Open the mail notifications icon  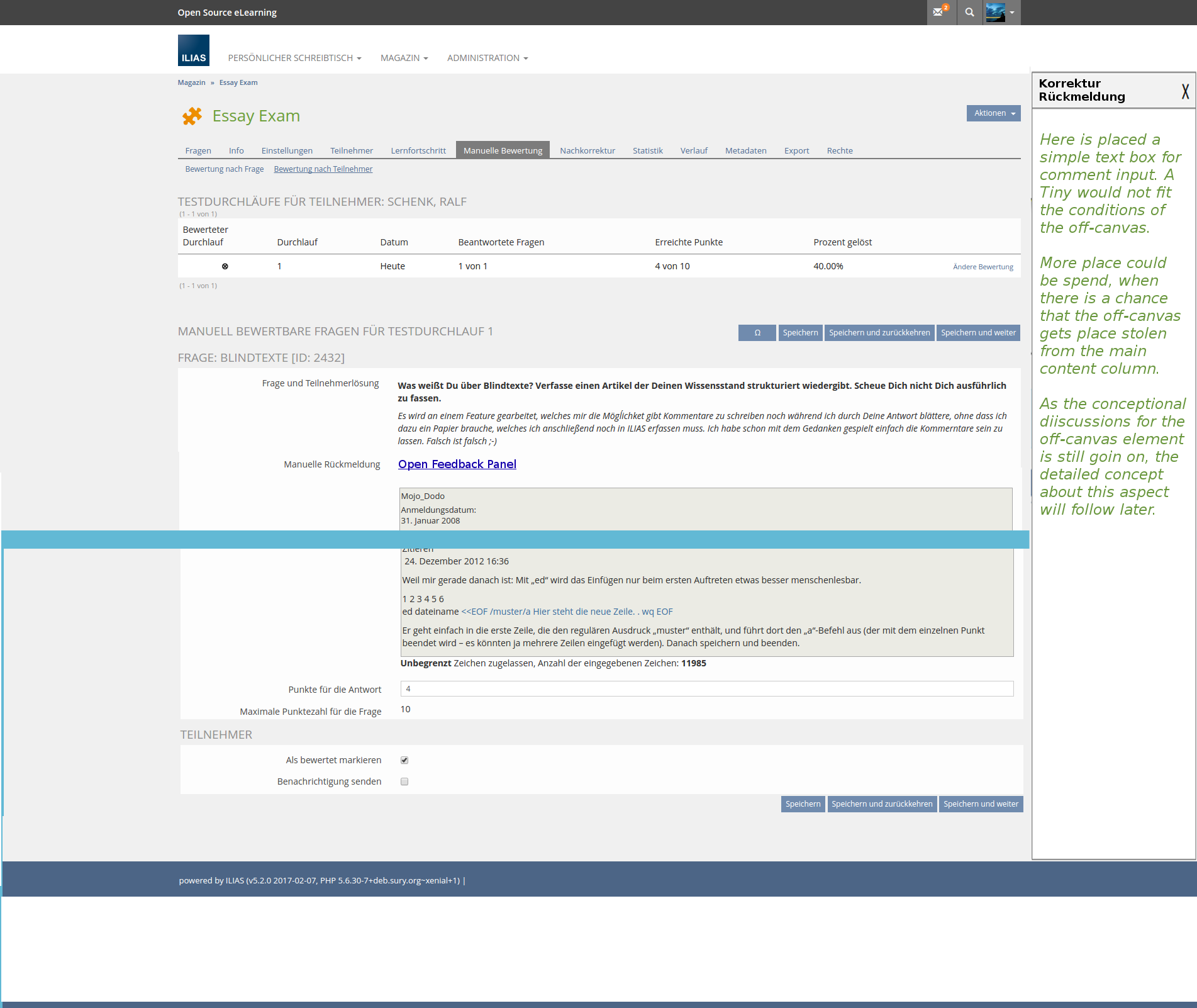click(940, 12)
